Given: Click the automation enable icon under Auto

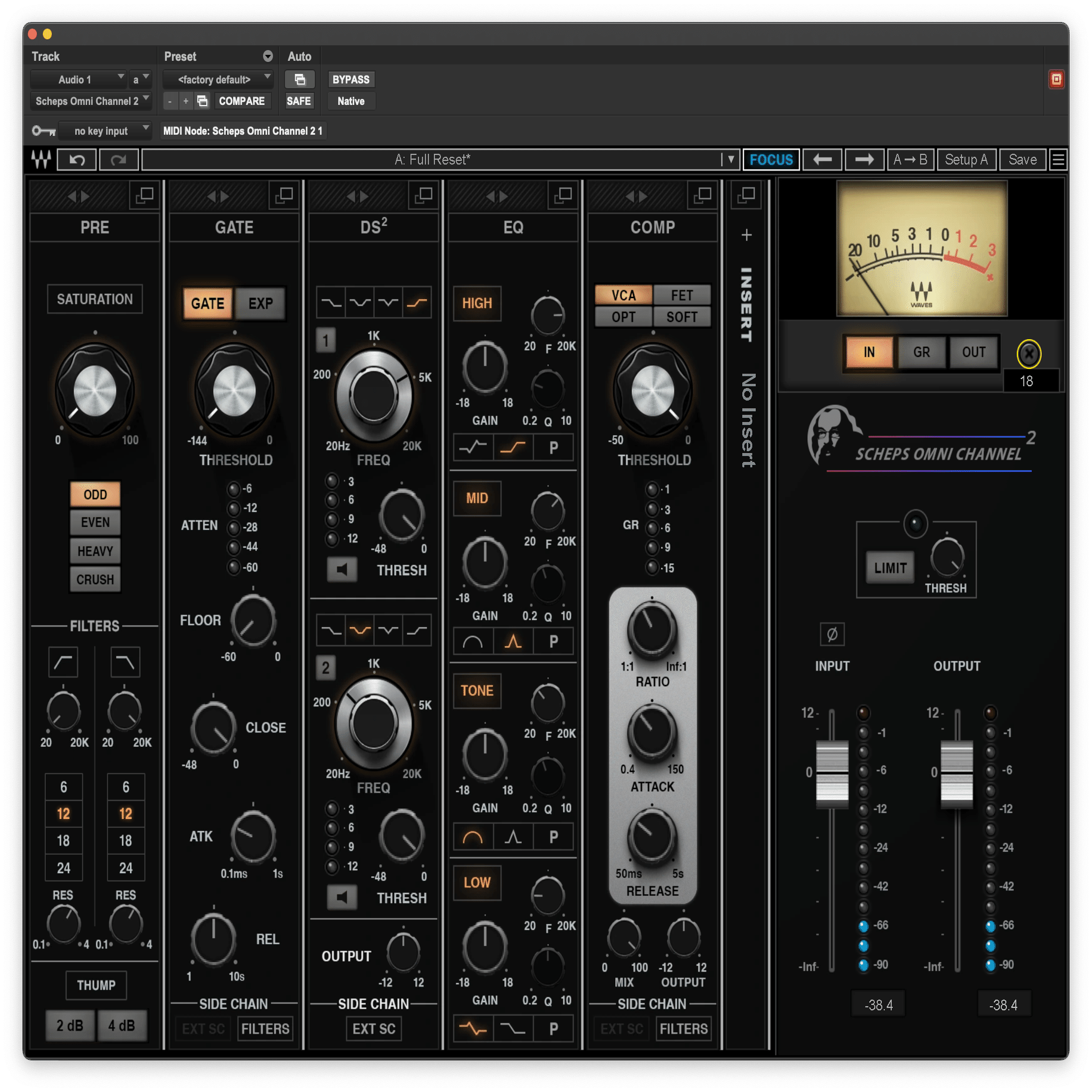Looking at the screenshot, I should tap(300, 79).
